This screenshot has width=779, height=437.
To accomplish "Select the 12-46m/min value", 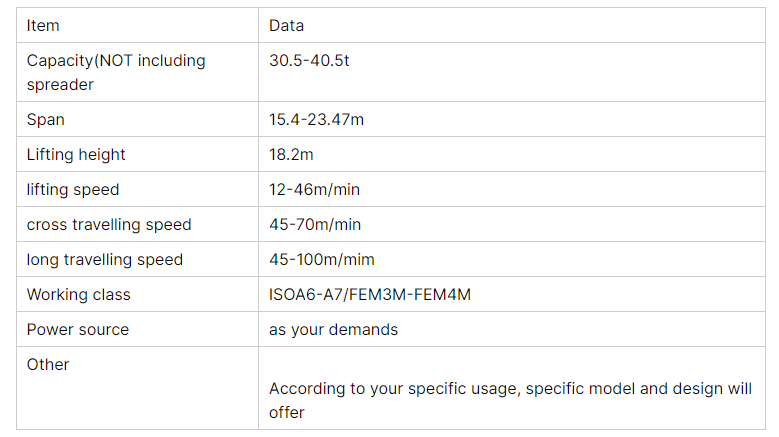I will click(x=315, y=189).
